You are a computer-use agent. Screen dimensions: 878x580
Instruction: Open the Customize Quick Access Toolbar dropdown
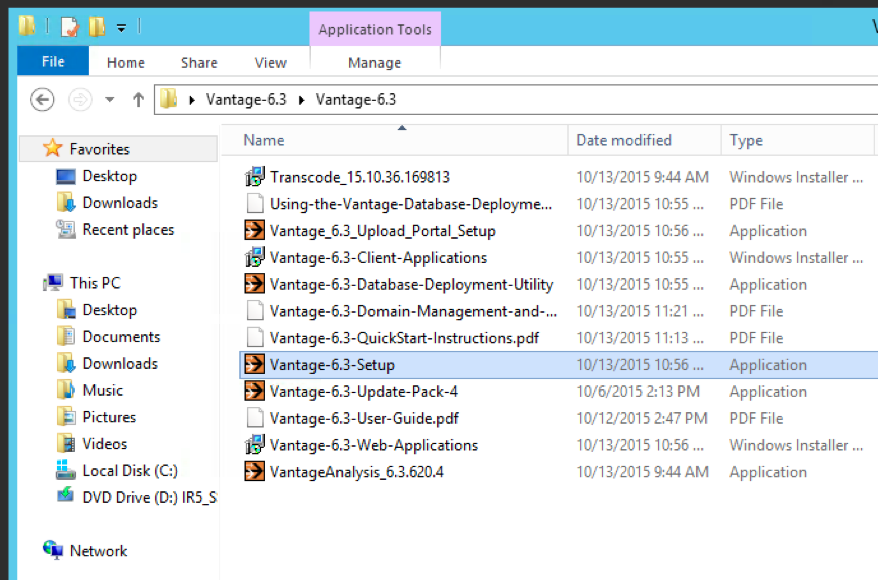(x=121, y=27)
